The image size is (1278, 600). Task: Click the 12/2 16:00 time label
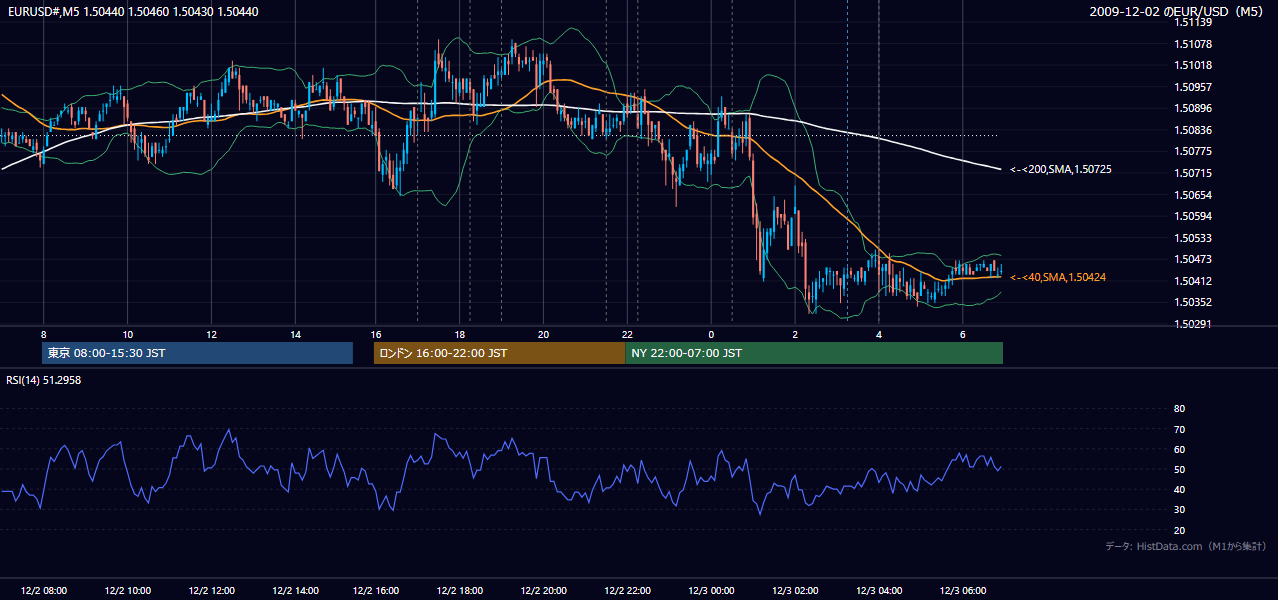coord(376,591)
